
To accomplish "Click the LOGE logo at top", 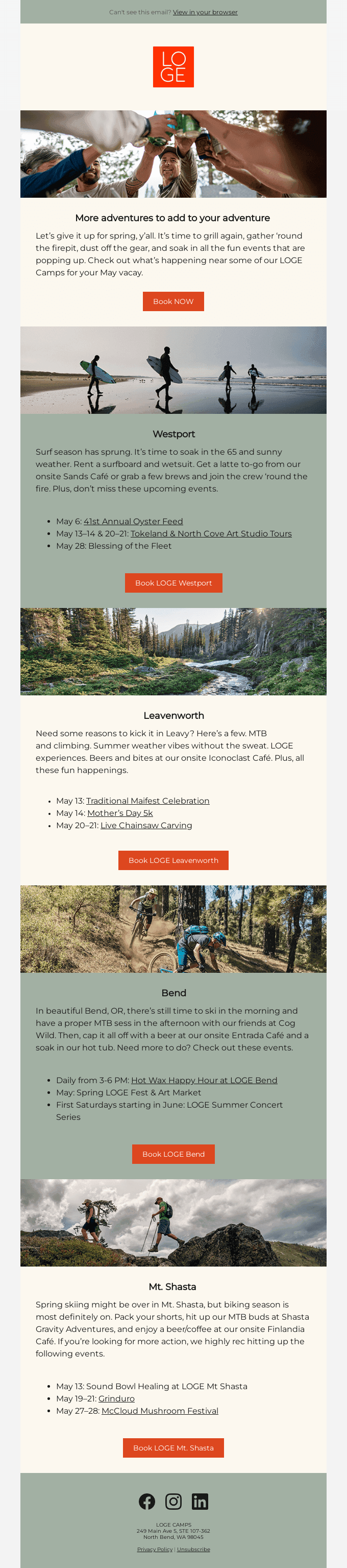I will point(173,67).
